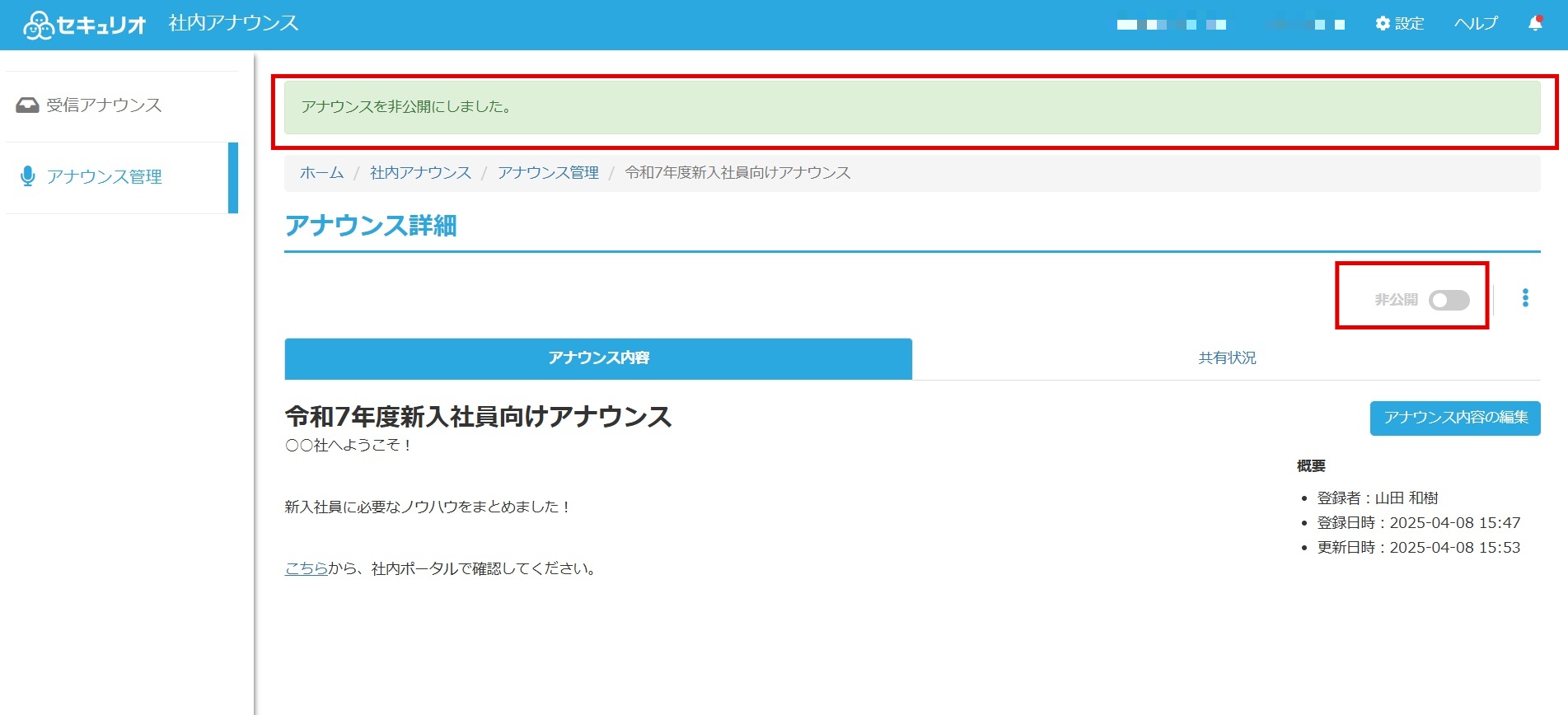Follow the アナウンス管理 breadcrumb link
Screen dimensions: 1568x715
(x=548, y=173)
